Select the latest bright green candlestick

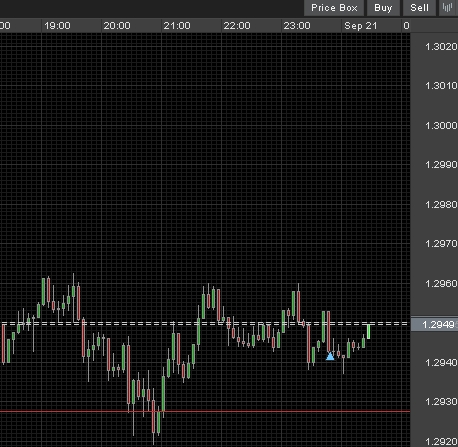pyautogui.click(x=368, y=332)
